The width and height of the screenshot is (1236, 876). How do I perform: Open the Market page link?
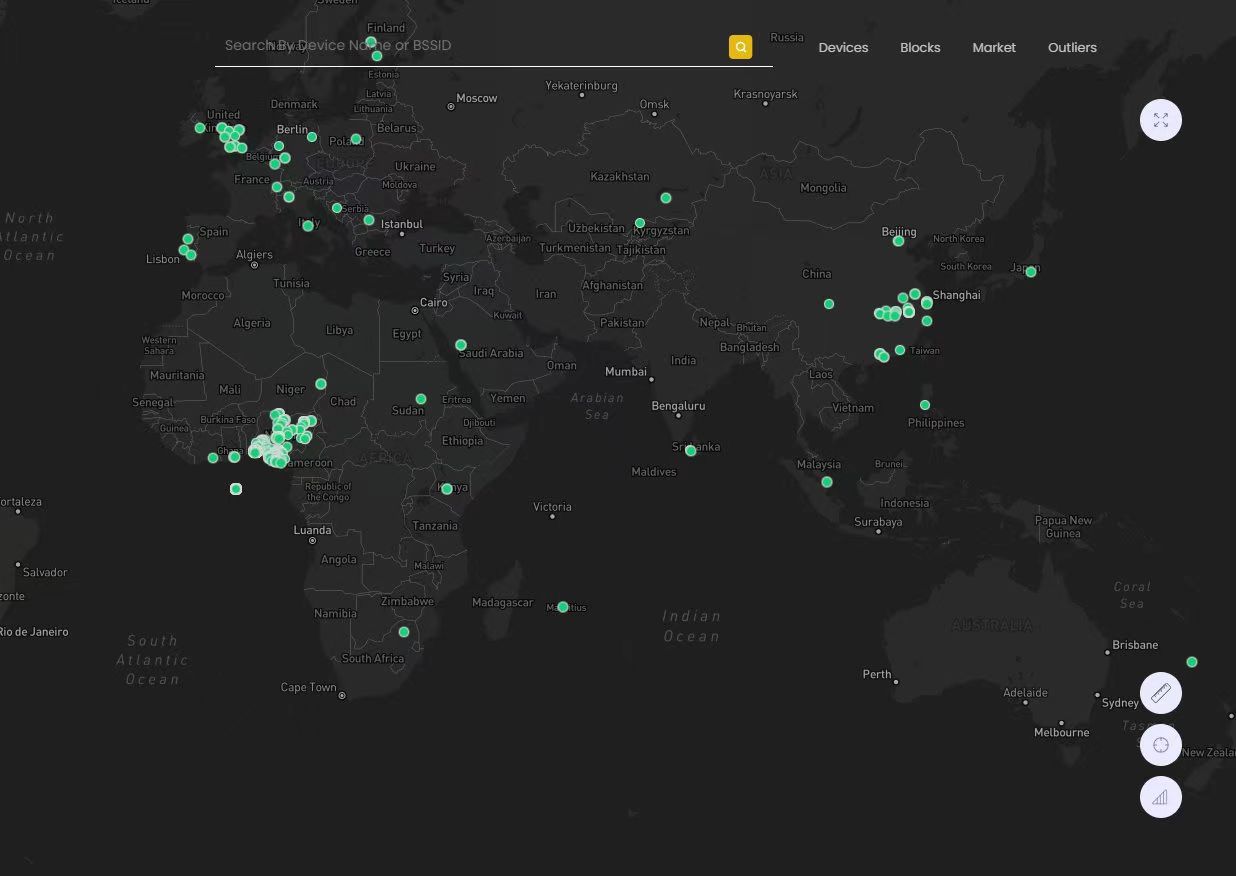(994, 47)
